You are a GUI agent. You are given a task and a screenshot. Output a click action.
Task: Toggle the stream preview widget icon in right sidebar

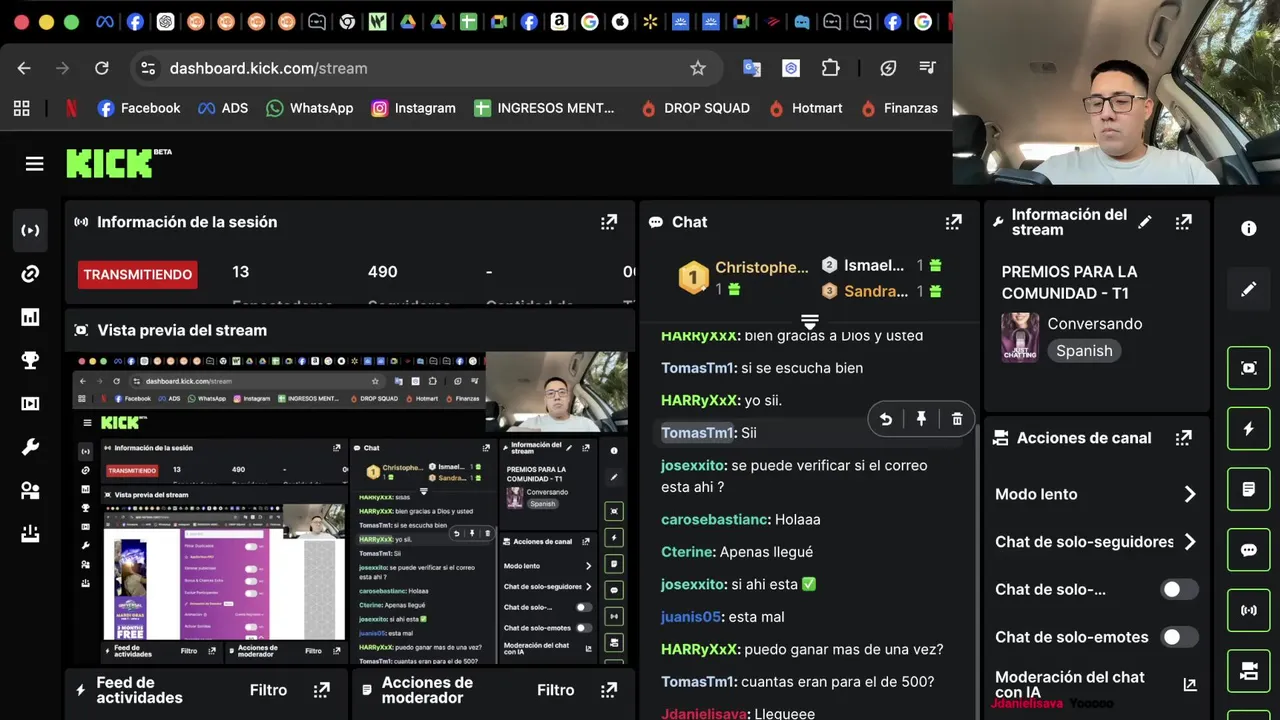click(x=1249, y=368)
